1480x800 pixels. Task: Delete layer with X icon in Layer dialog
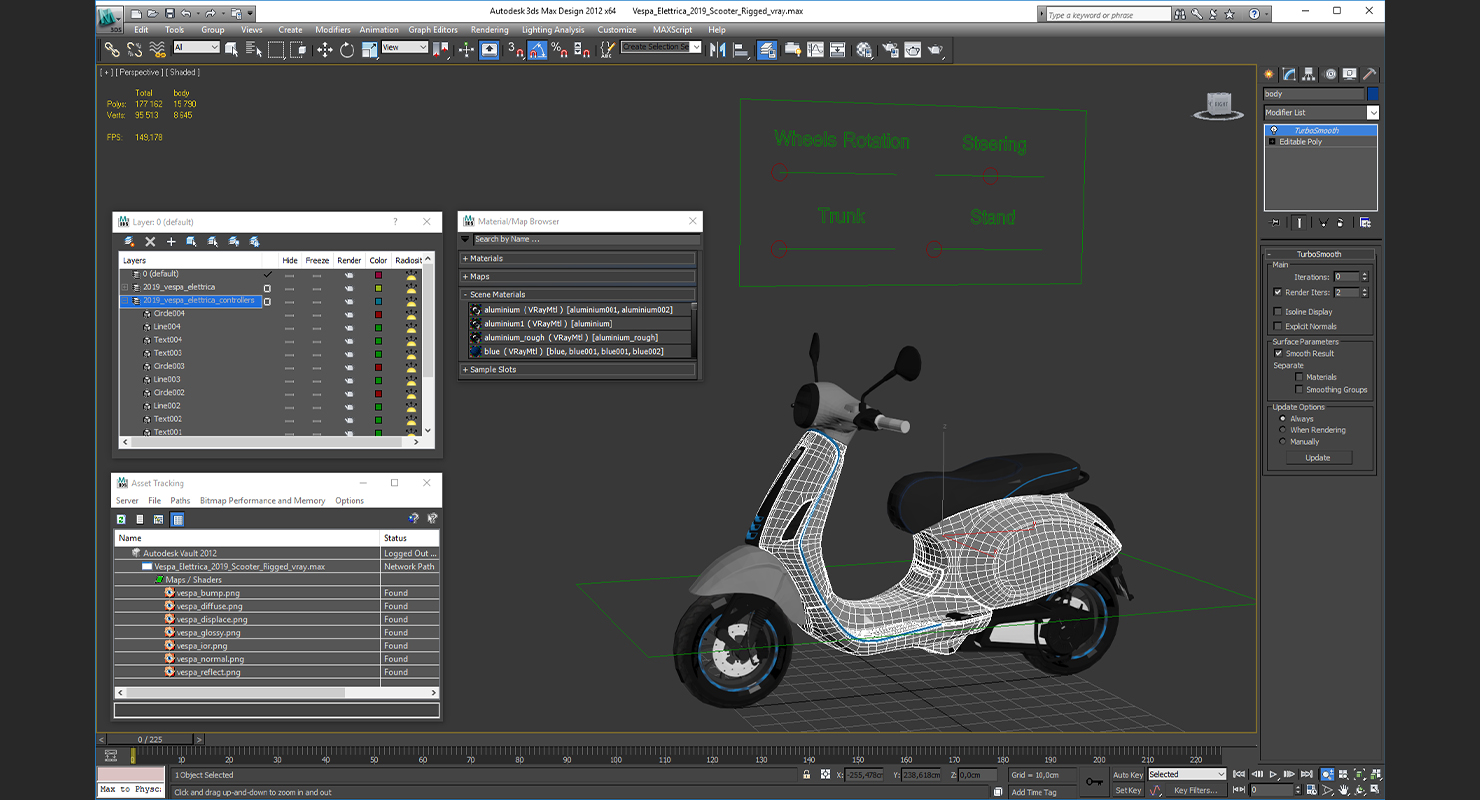coord(150,241)
